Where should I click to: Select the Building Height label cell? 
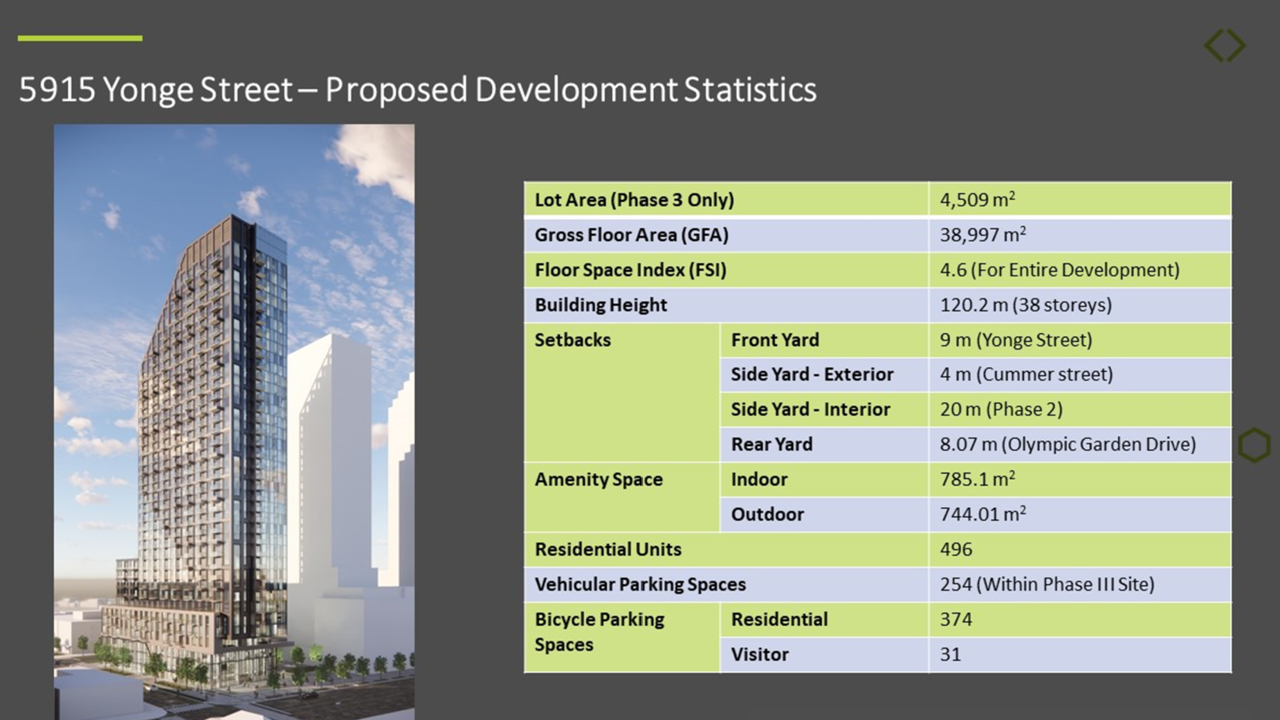(601, 305)
